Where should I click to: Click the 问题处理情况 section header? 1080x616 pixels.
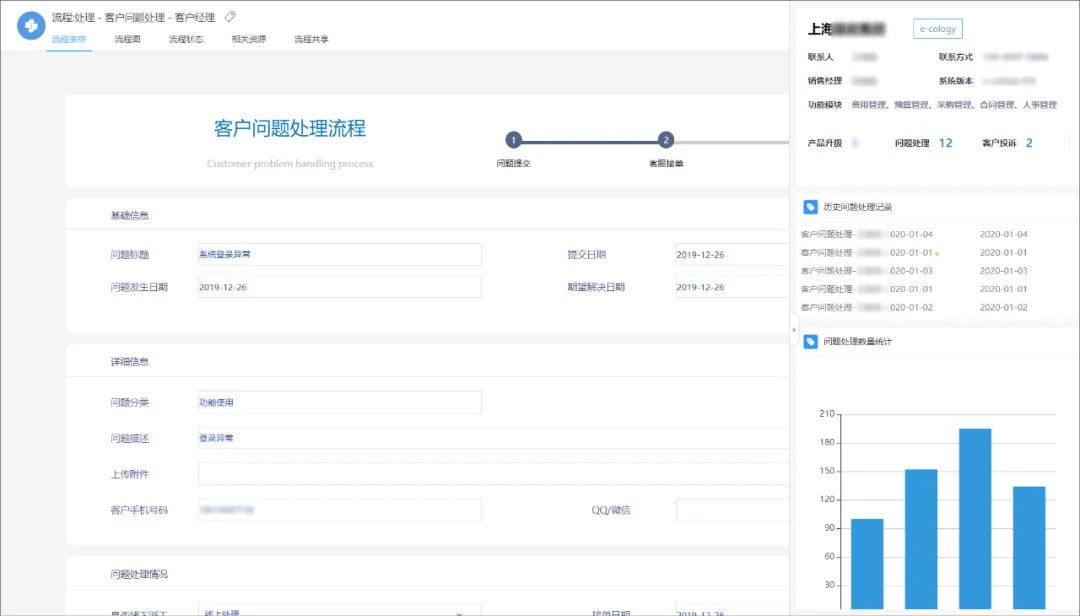click(x=139, y=574)
